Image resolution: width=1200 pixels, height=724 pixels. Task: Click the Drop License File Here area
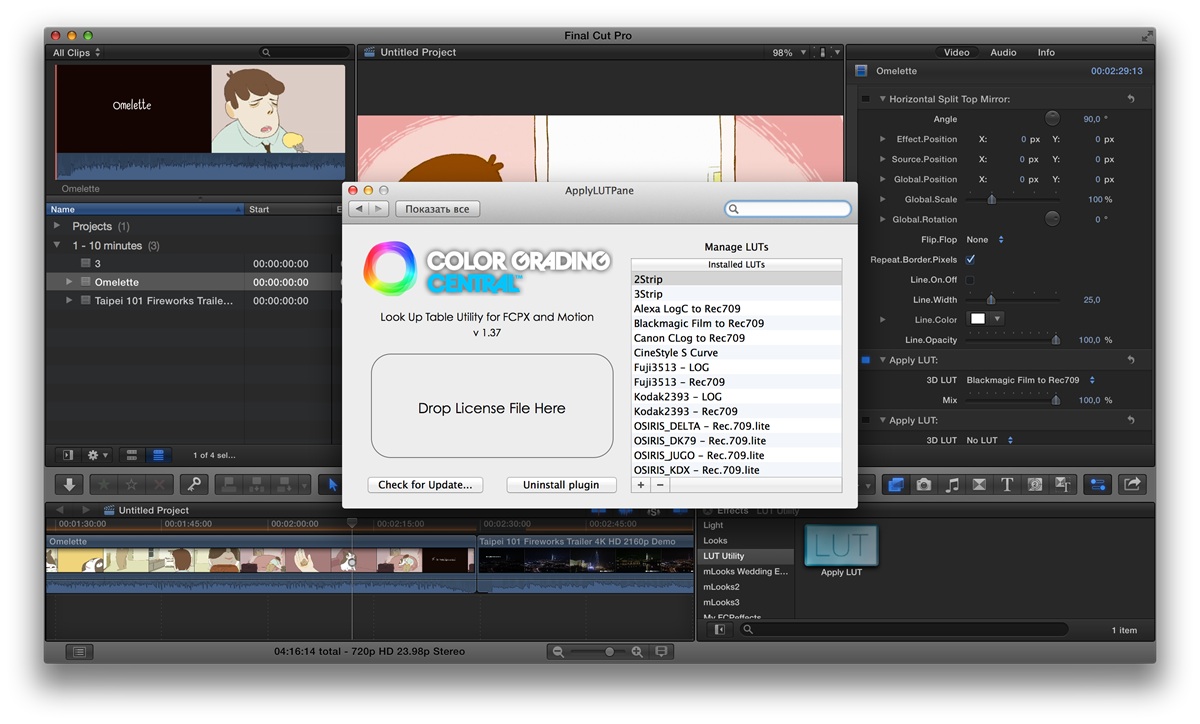point(492,406)
